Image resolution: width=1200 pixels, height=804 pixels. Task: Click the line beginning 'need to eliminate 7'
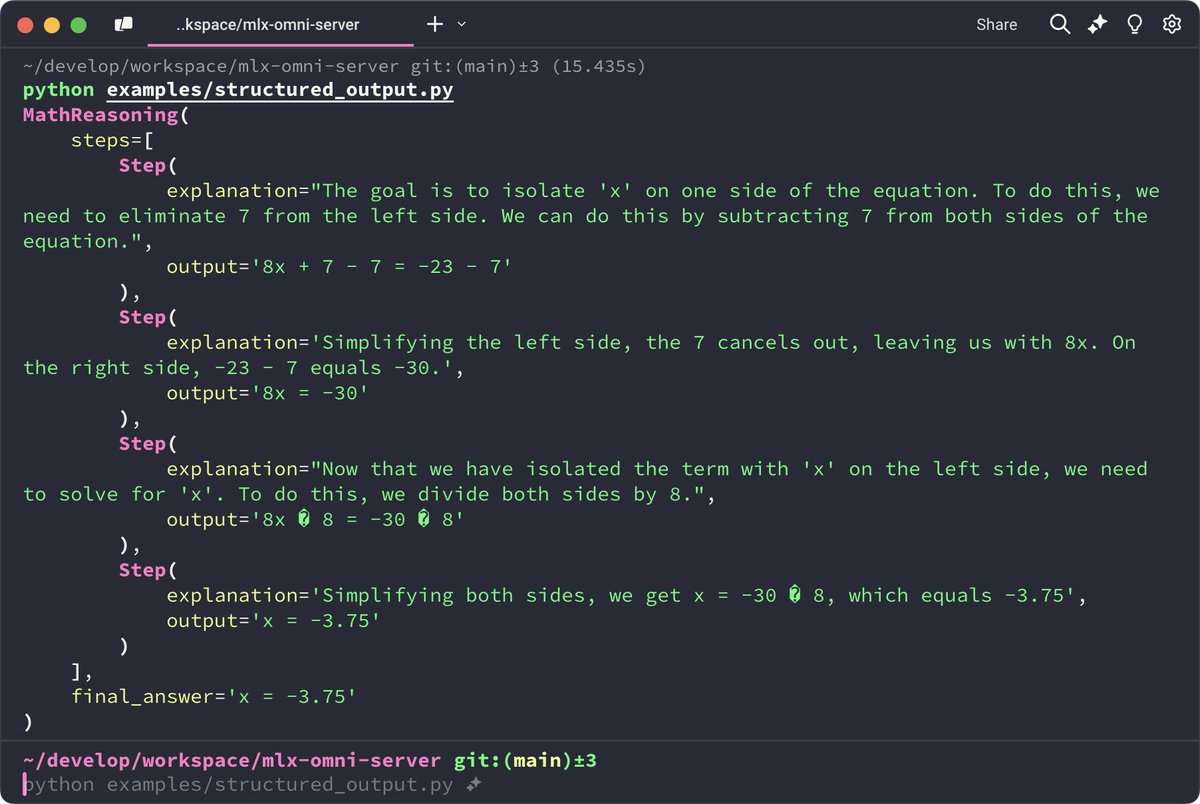586,216
